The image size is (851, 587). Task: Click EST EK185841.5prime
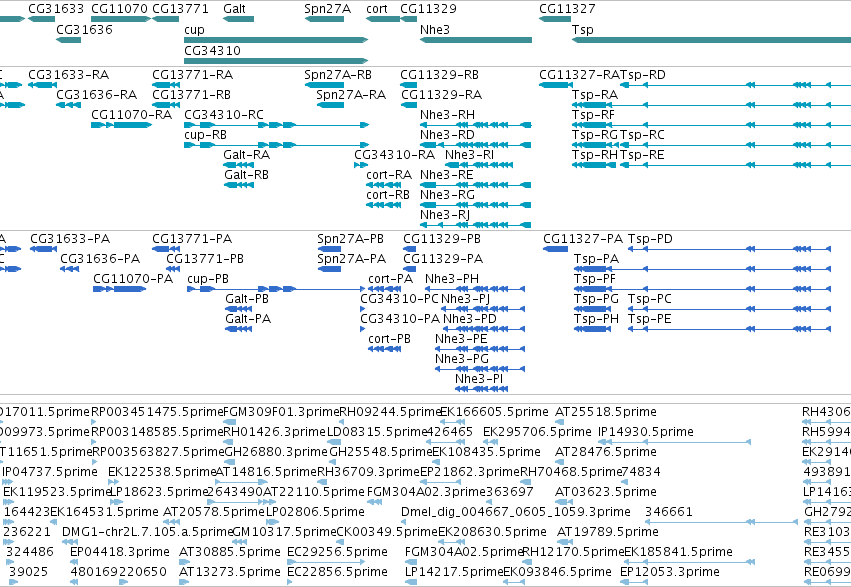[x=690, y=562]
